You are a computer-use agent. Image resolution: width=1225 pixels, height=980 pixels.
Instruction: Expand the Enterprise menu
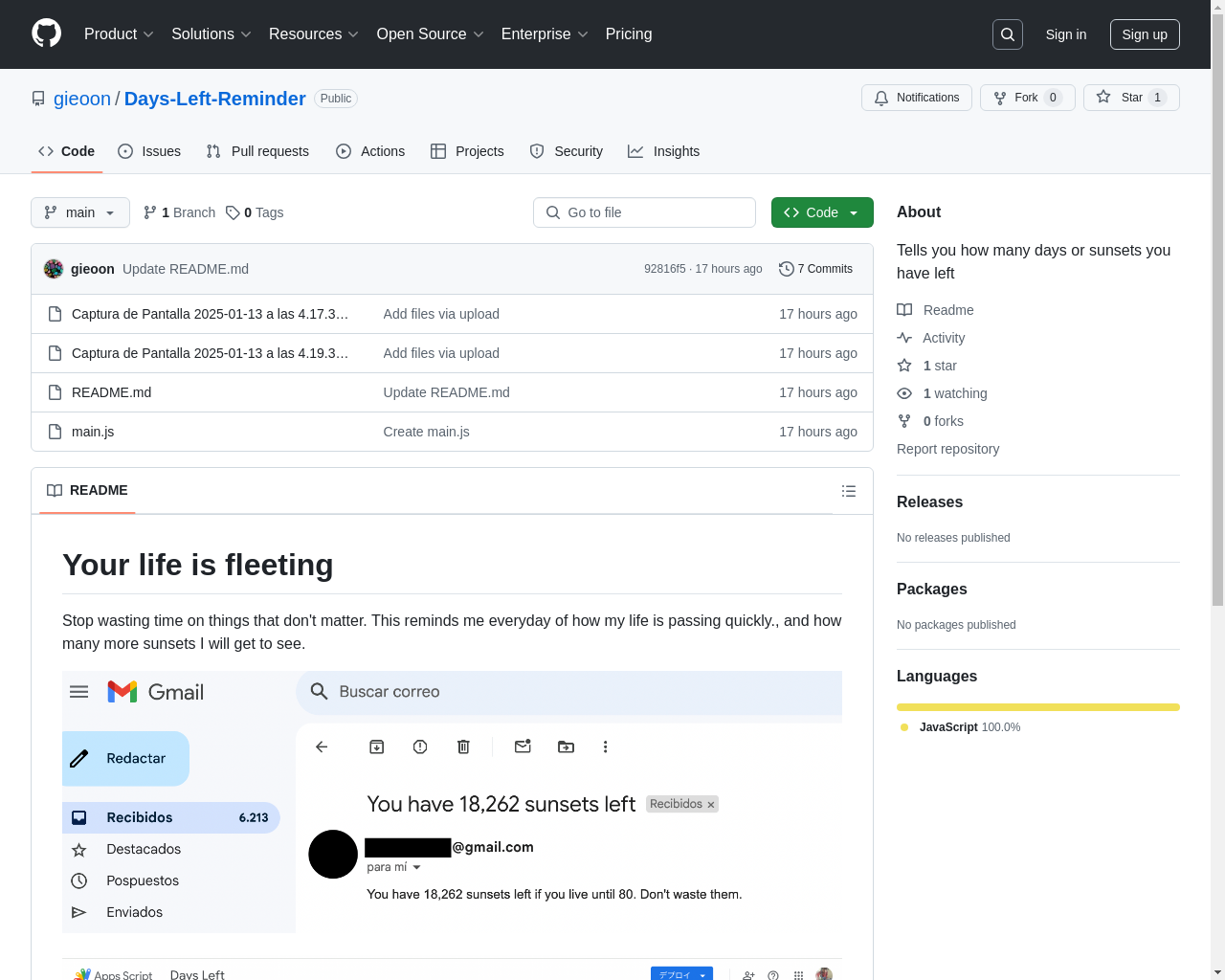click(x=545, y=34)
